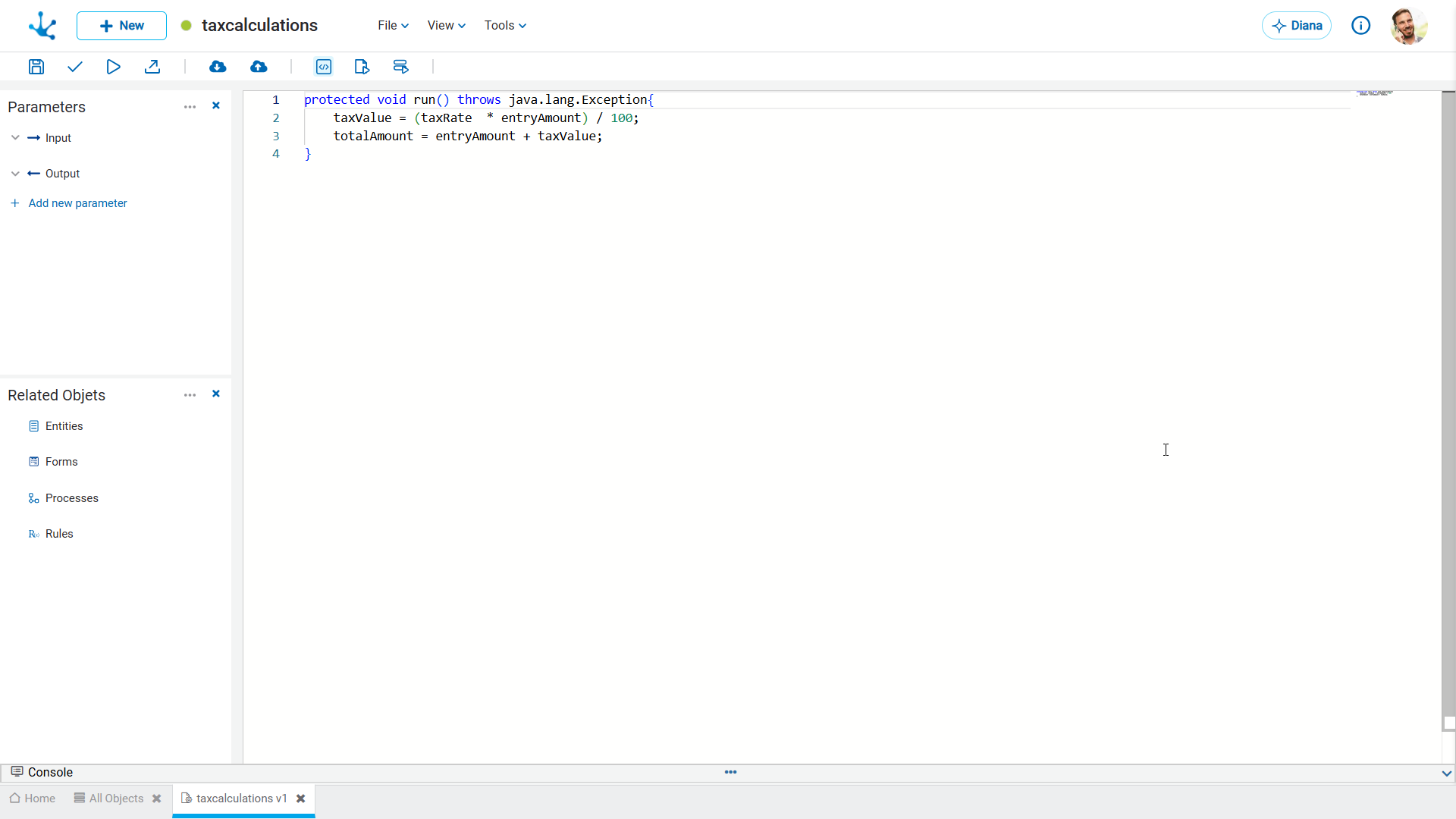The image size is (1456, 819).
Task: Click code line 2 taxValue statement
Action: (x=486, y=118)
